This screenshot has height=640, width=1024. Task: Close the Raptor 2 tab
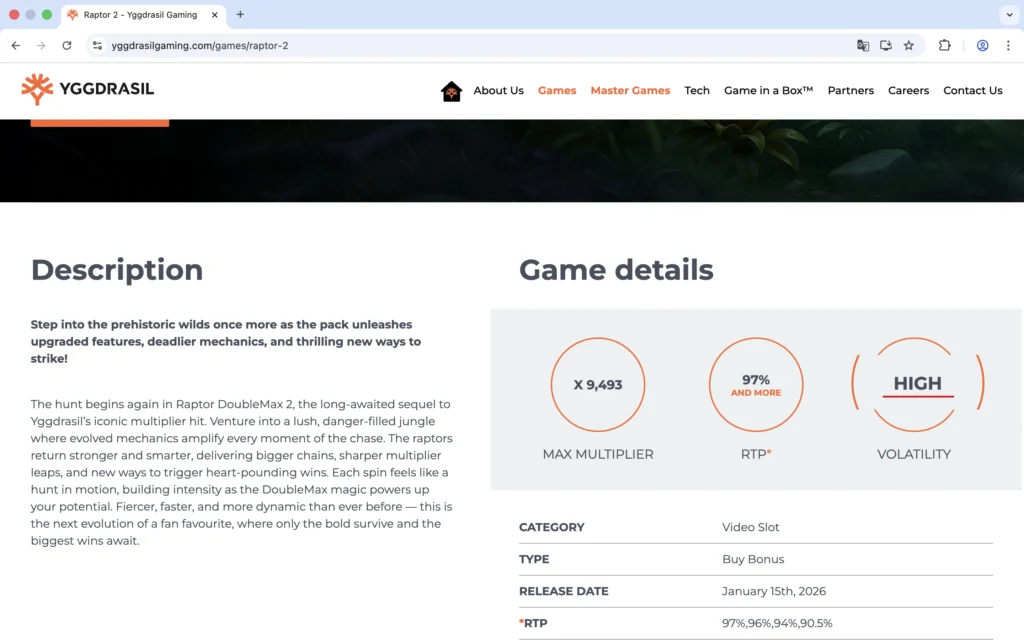pyautogui.click(x=214, y=14)
